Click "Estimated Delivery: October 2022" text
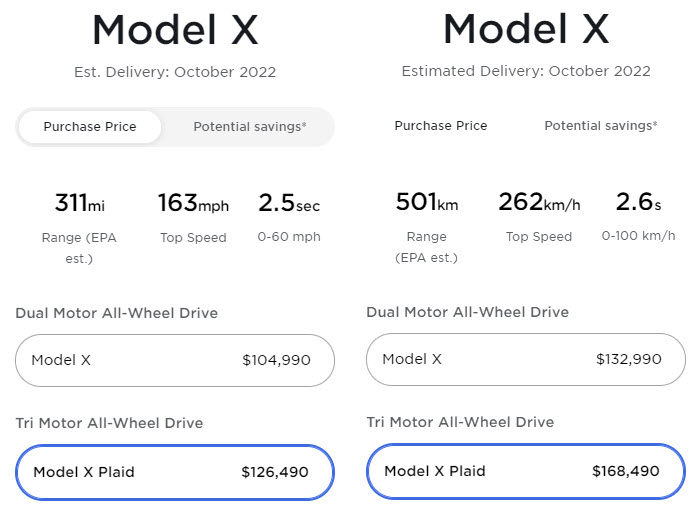Screen dimensions: 693x515 pyautogui.click(x=526, y=71)
